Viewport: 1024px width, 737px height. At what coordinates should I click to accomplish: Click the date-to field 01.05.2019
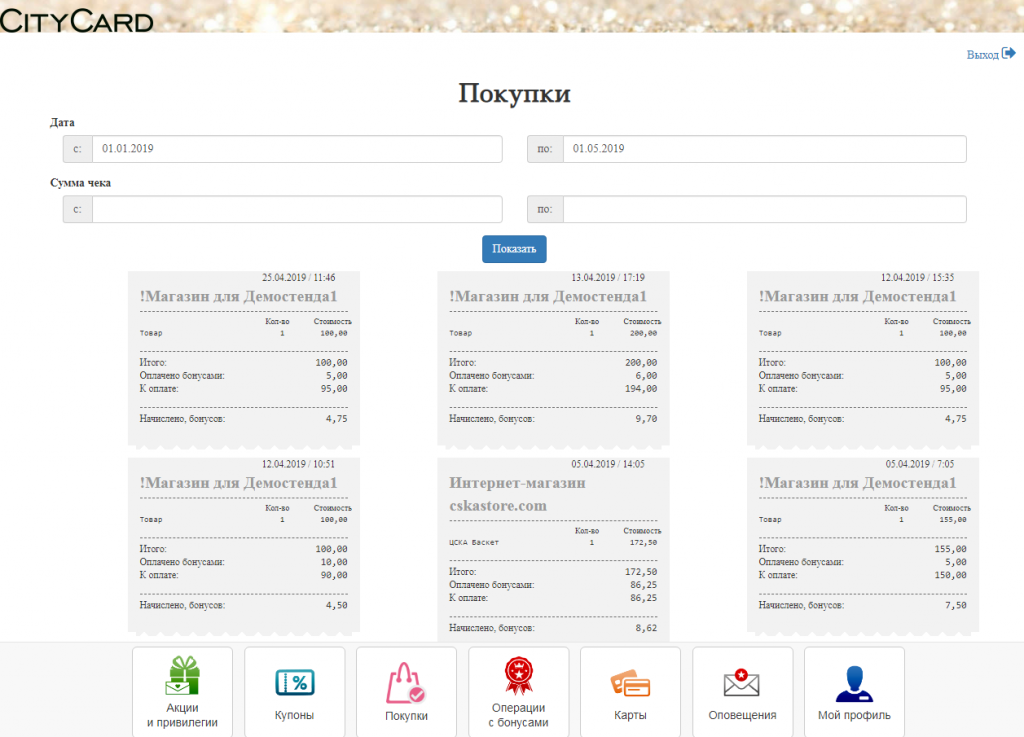[765, 149]
